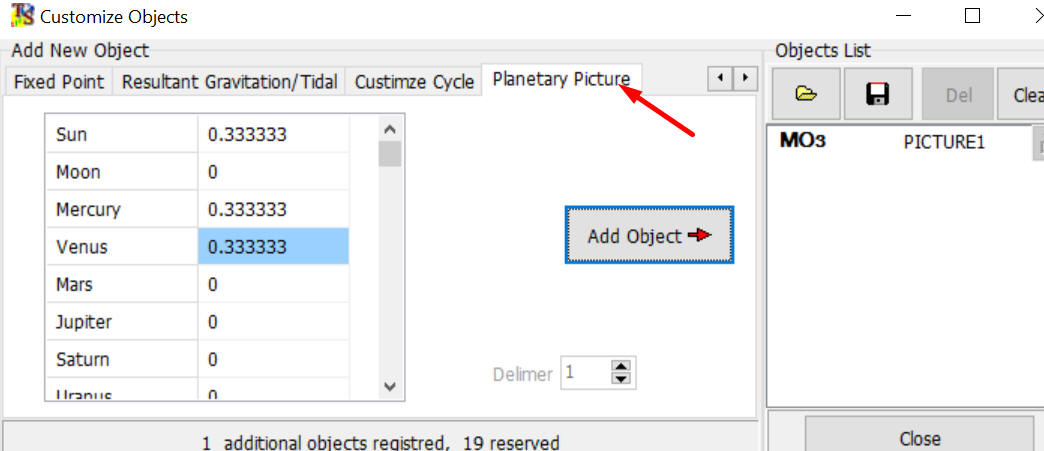The image size is (1044, 451).
Task: Increase the Delimer value with up arrow
Action: 622,368
